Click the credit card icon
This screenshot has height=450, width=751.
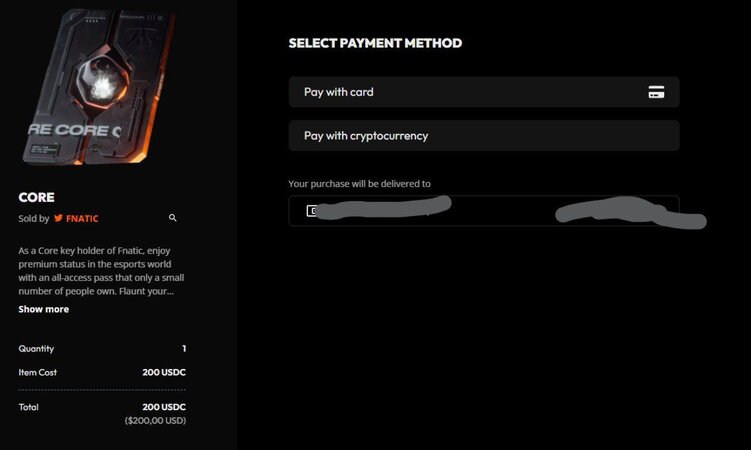[656, 92]
